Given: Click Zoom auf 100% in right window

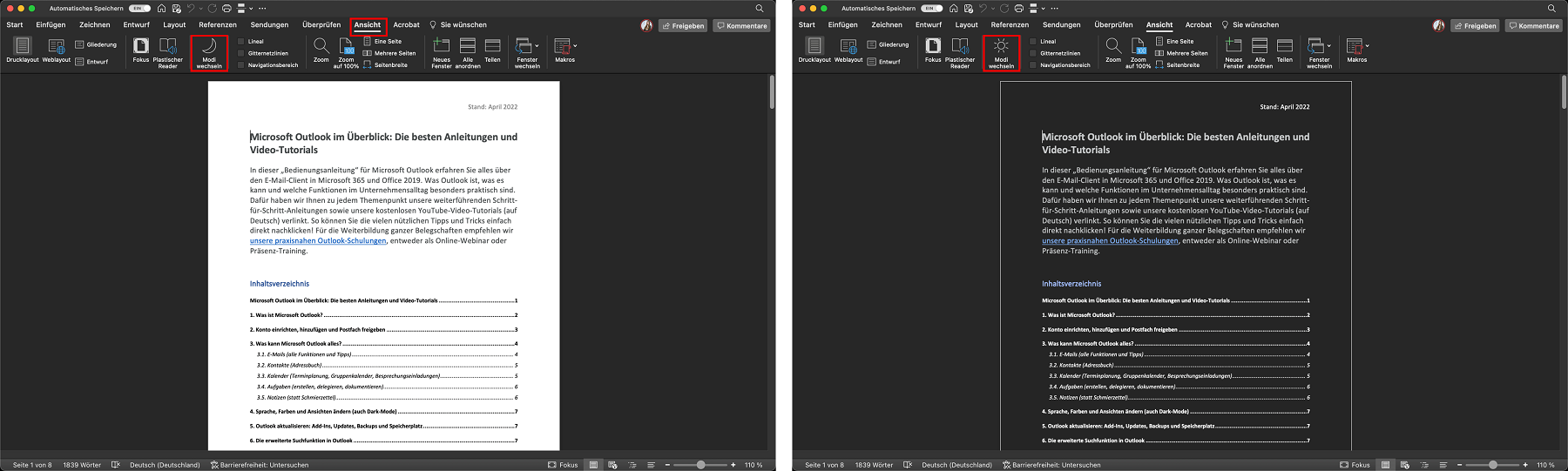Looking at the screenshot, I should [1138, 52].
